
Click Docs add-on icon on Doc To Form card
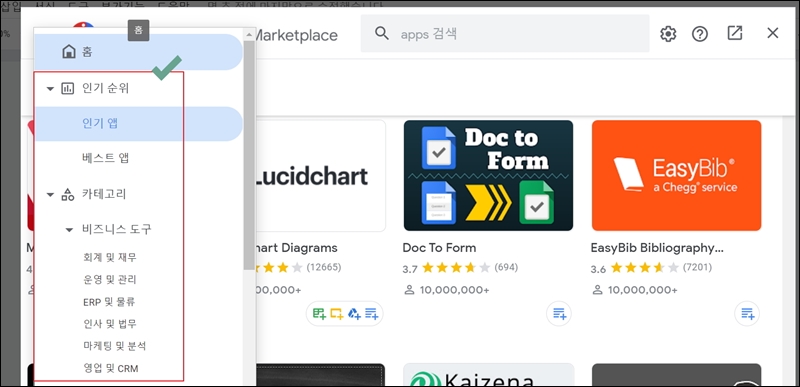click(559, 314)
